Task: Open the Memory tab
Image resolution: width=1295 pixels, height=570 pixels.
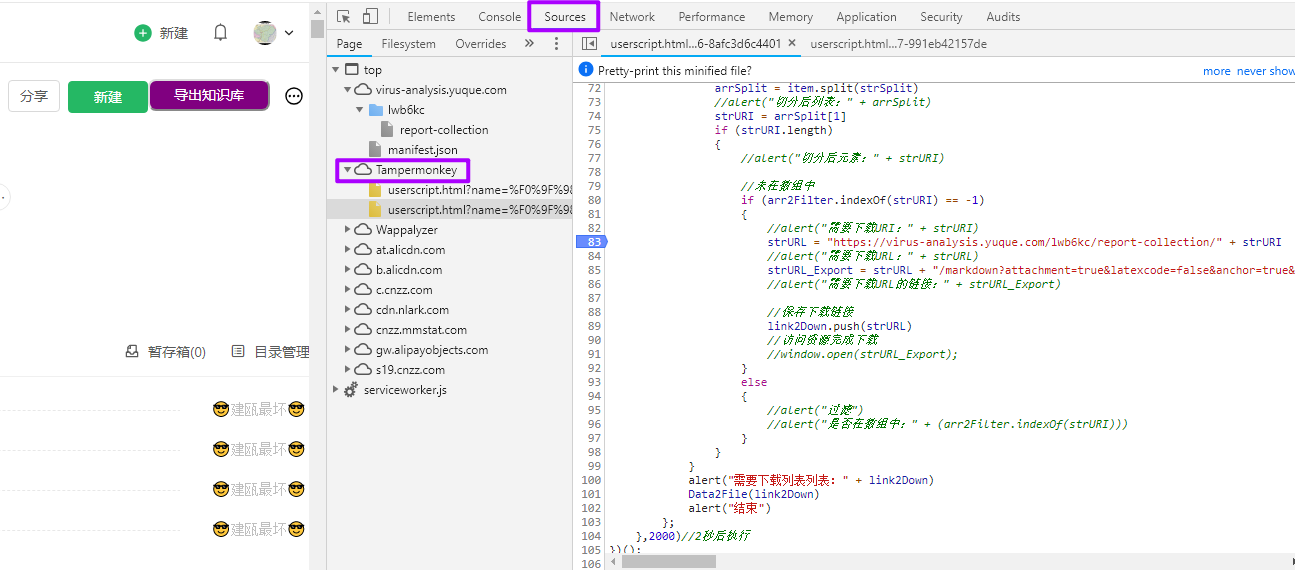Action: click(790, 17)
